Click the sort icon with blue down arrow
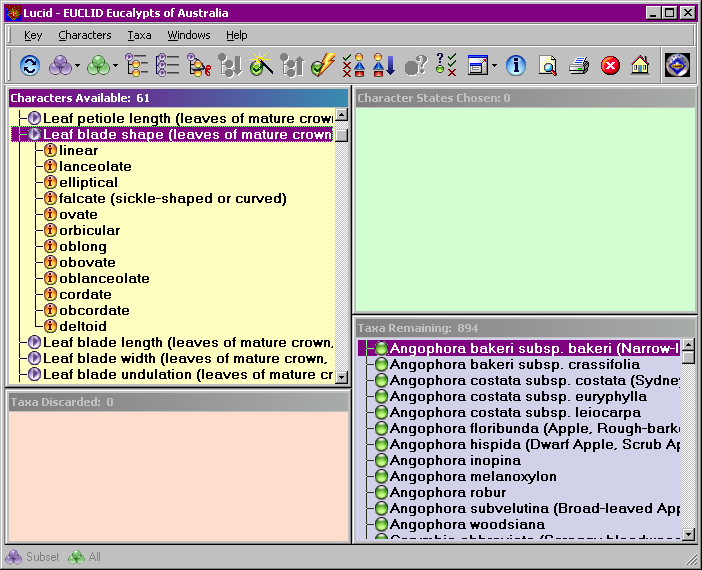The image size is (702, 570). click(384, 66)
